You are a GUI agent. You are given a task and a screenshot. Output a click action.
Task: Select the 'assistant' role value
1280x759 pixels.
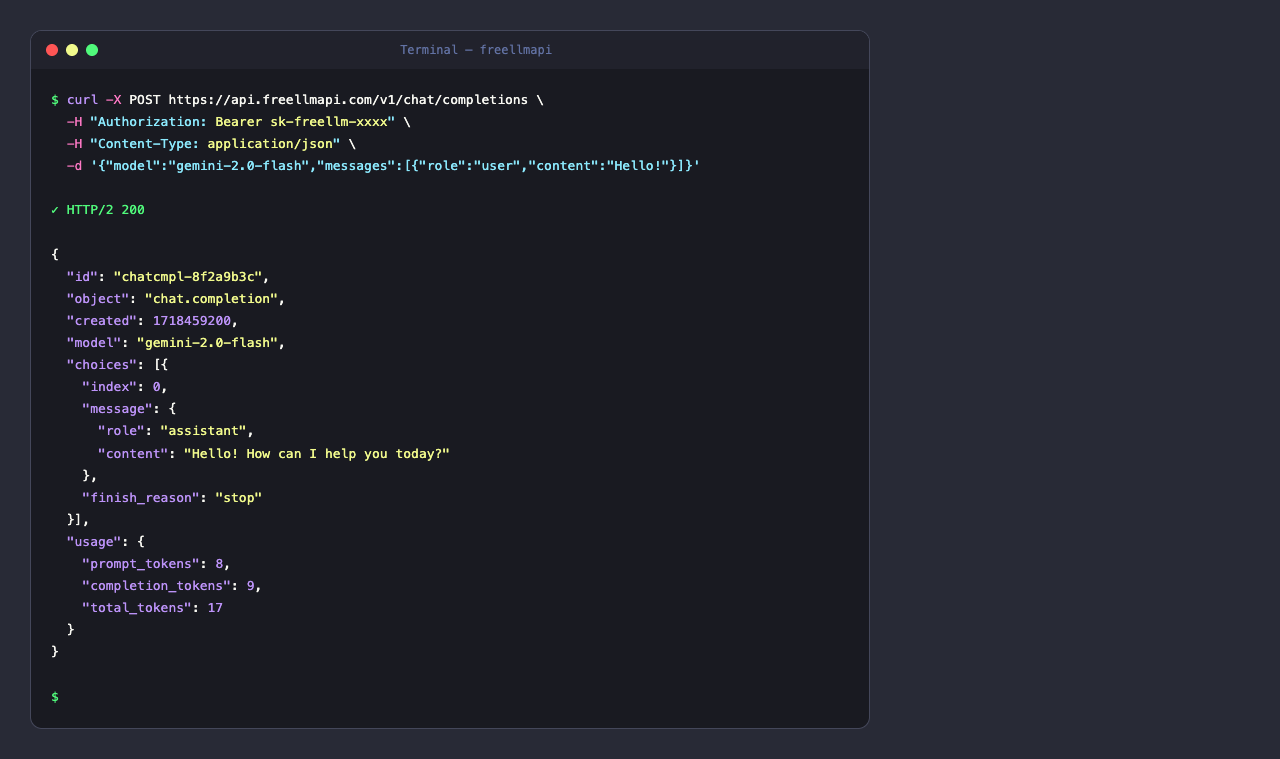click(x=203, y=431)
